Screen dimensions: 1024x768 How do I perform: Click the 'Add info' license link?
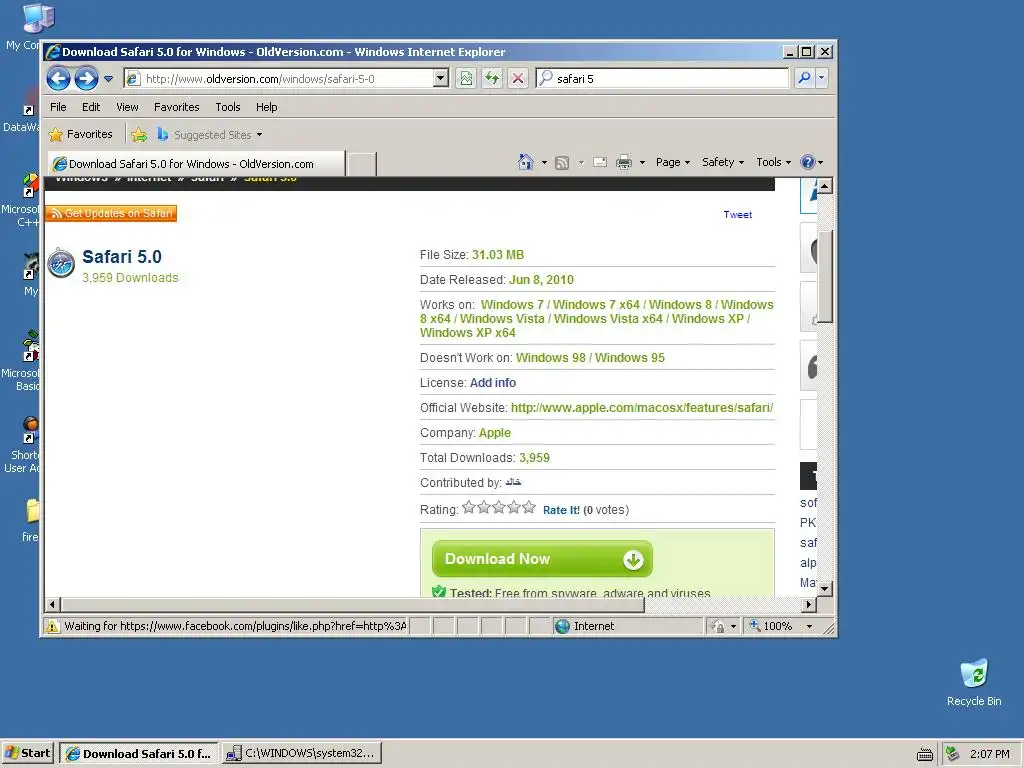492,383
